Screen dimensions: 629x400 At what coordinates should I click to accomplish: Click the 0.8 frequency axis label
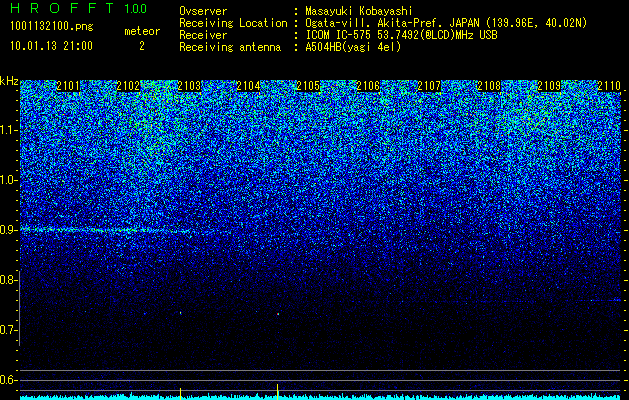7,280
